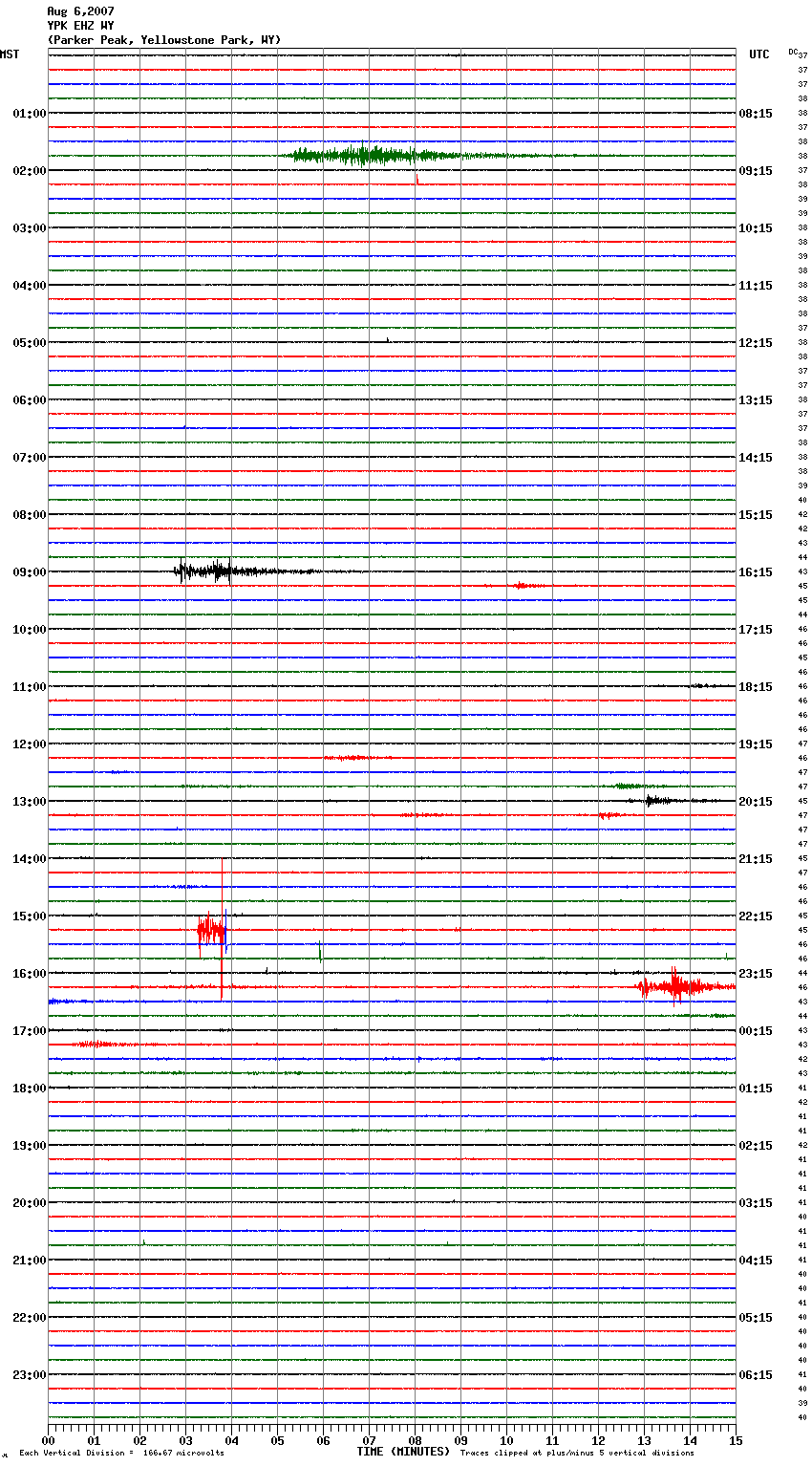Click minute tick label "12" on x-axis
812x1466 pixels.
tap(598, 1441)
